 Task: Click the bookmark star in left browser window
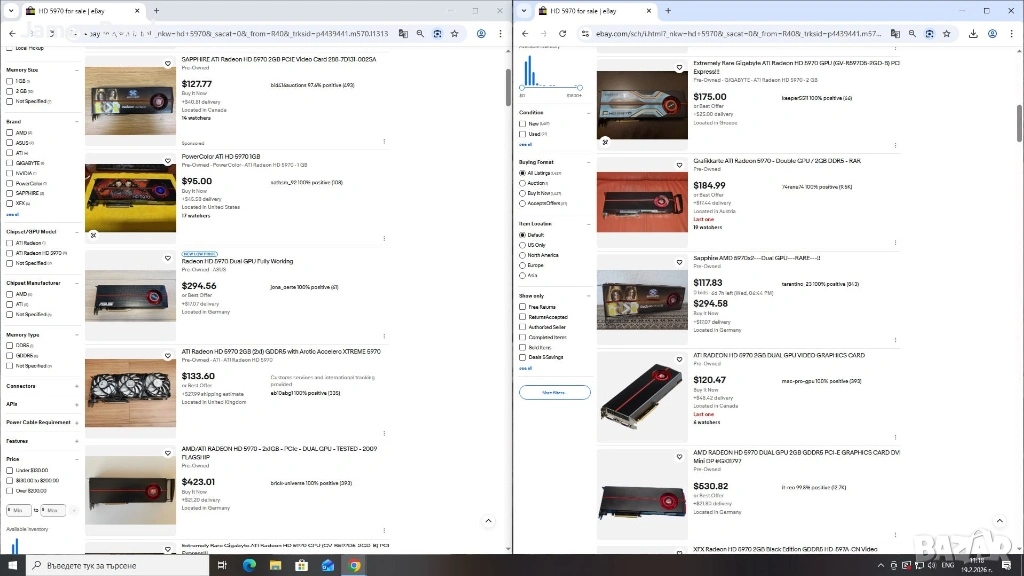(x=455, y=33)
